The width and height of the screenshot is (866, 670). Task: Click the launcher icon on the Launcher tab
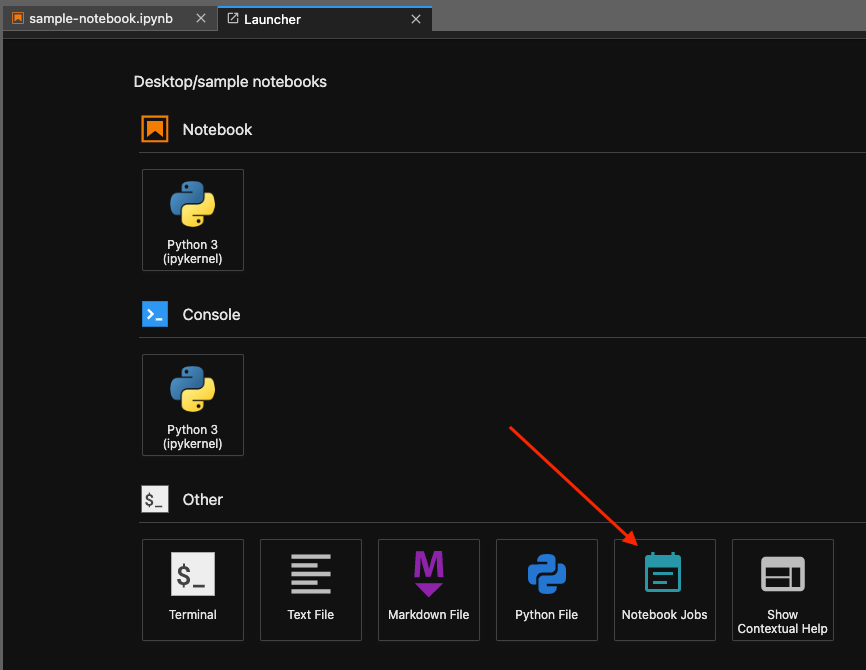[x=233, y=18]
